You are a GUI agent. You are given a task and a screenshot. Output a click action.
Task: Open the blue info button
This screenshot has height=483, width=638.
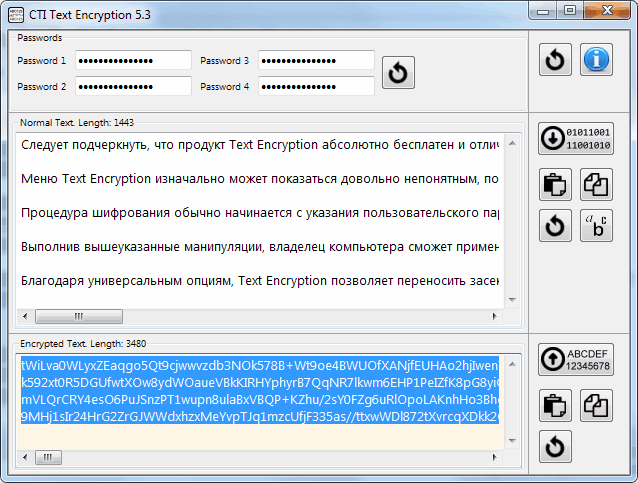pos(596,60)
